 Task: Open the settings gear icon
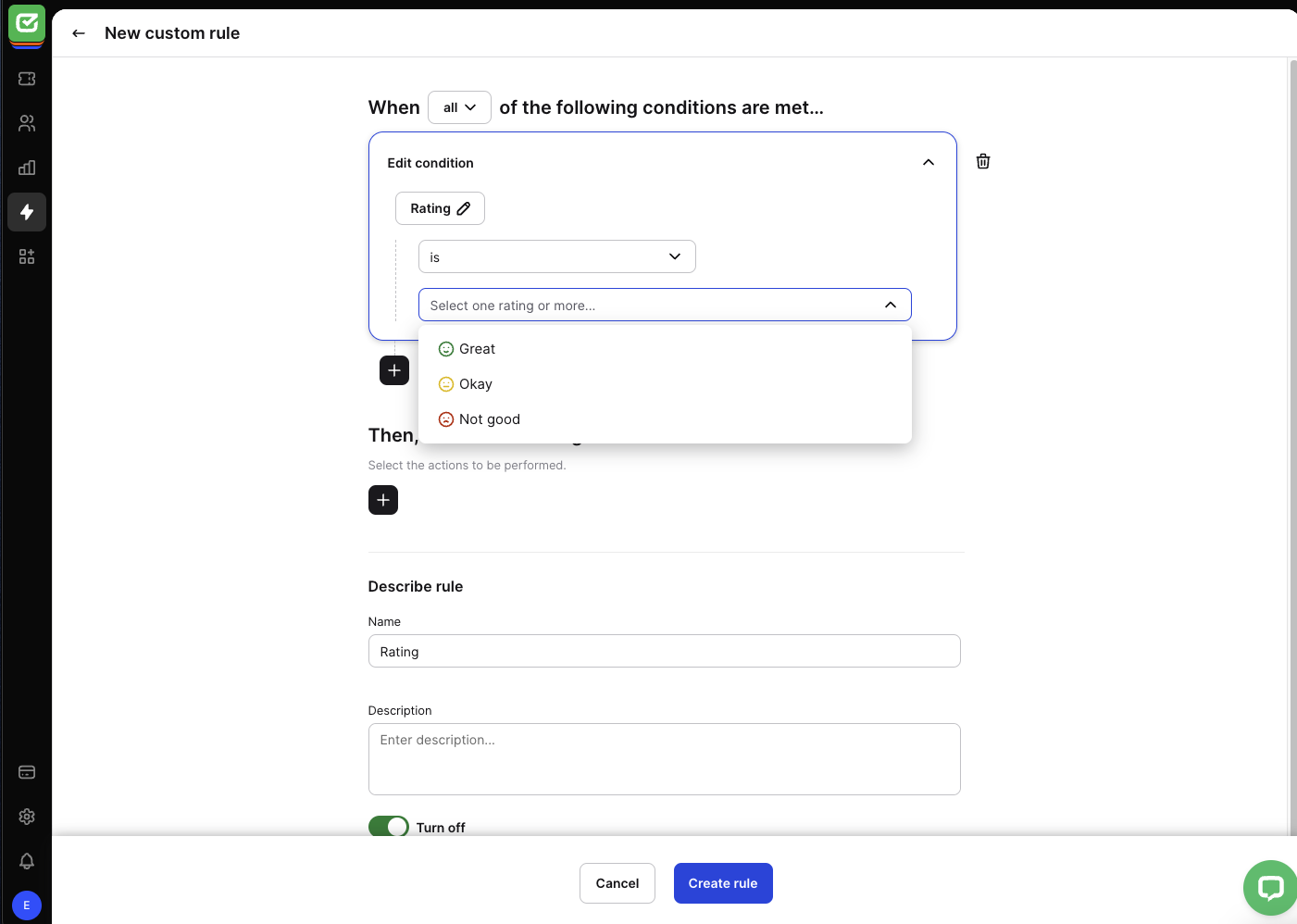pos(27,817)
